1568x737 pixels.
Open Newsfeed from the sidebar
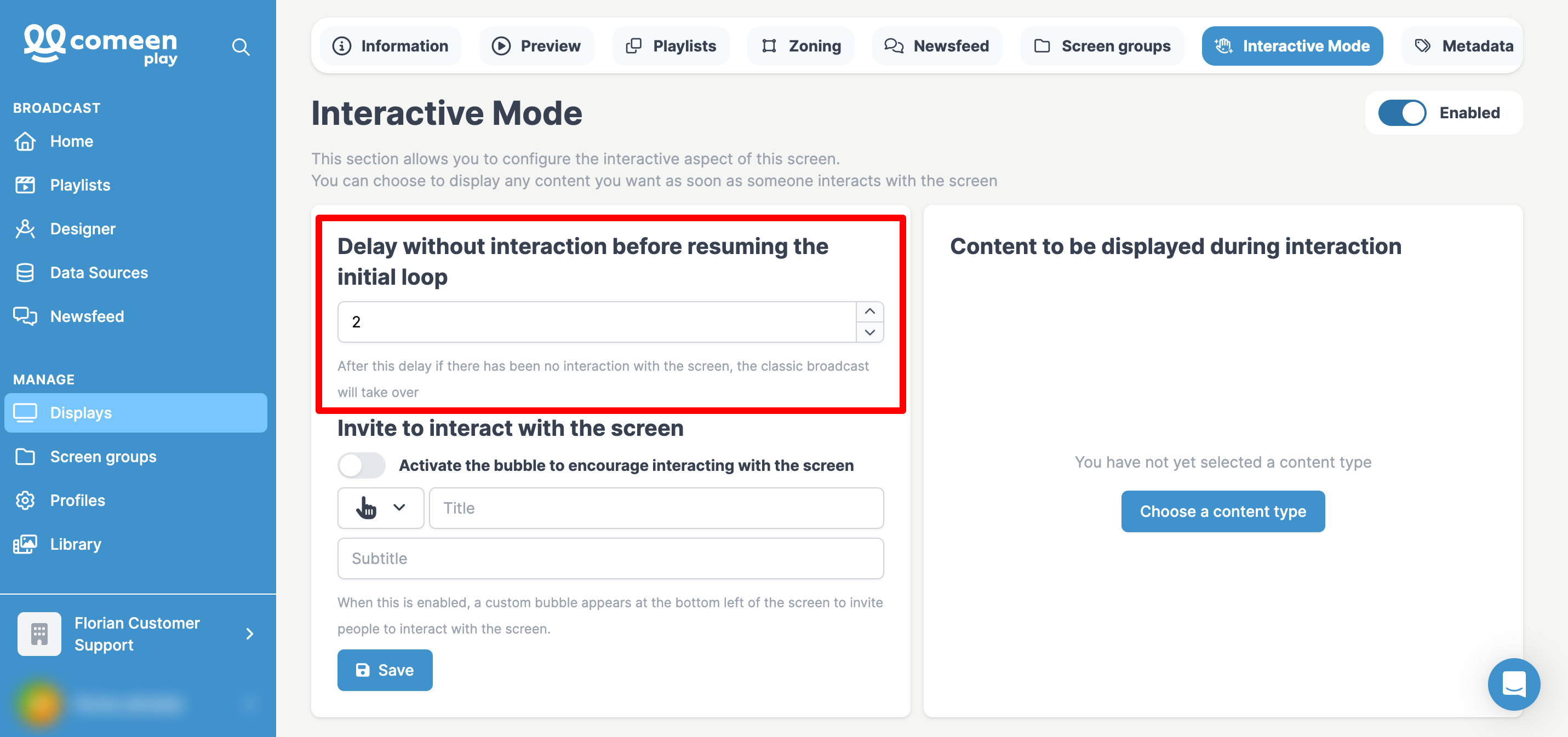click(135, 316)
